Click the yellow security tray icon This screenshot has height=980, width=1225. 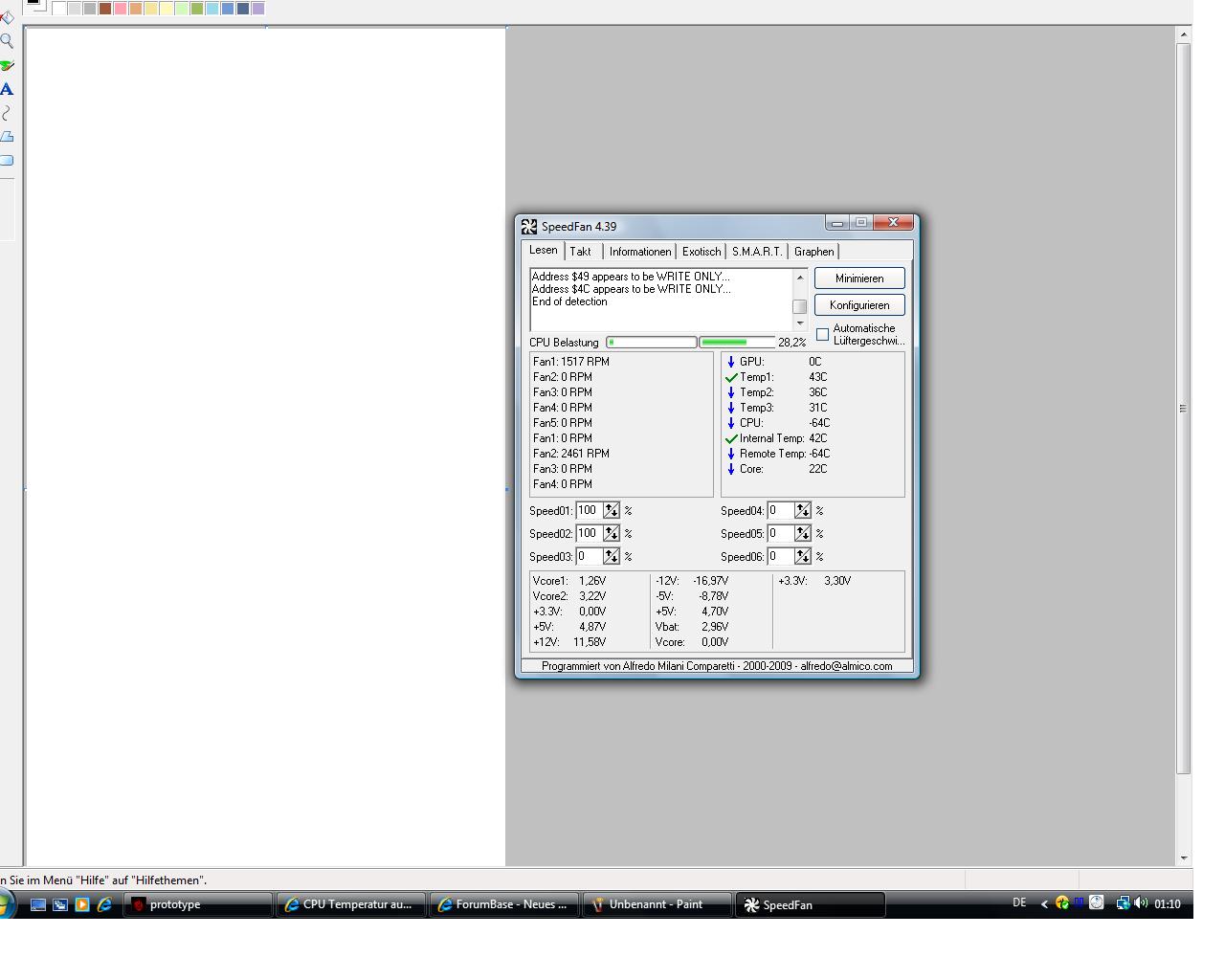tap(1061, 902)
